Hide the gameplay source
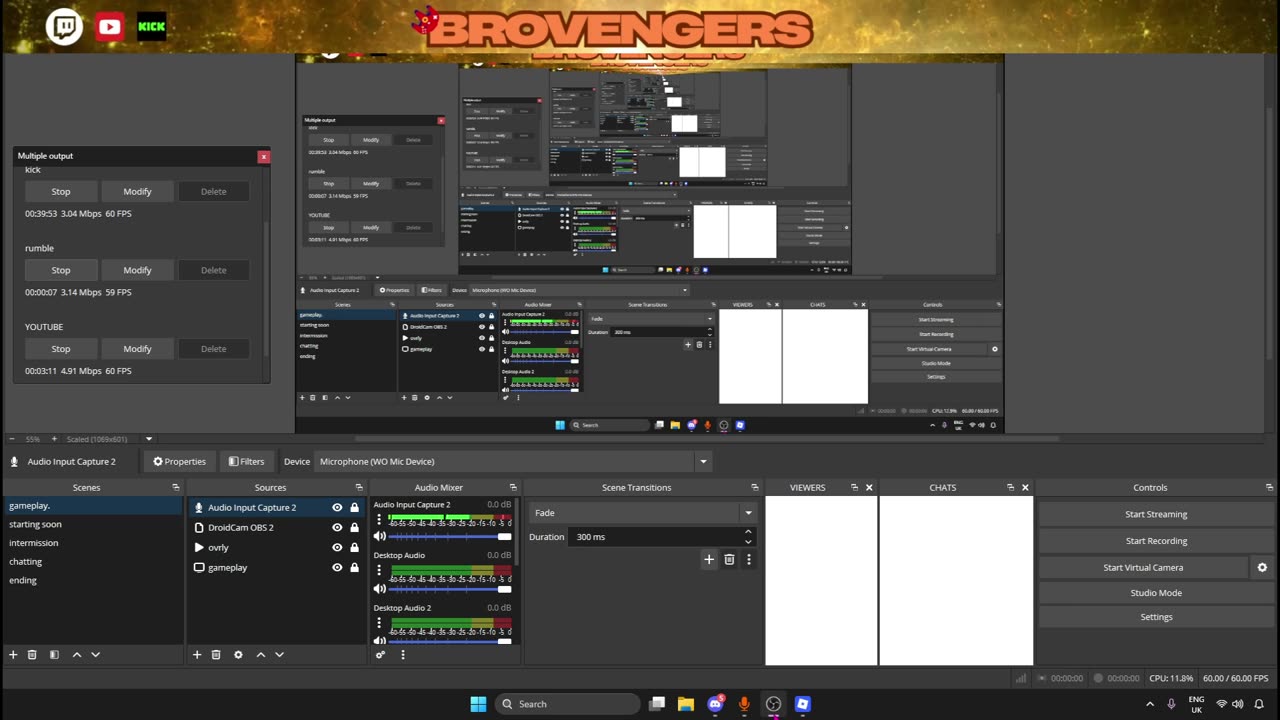1280x720 pixels. click(x=337, y=568)
